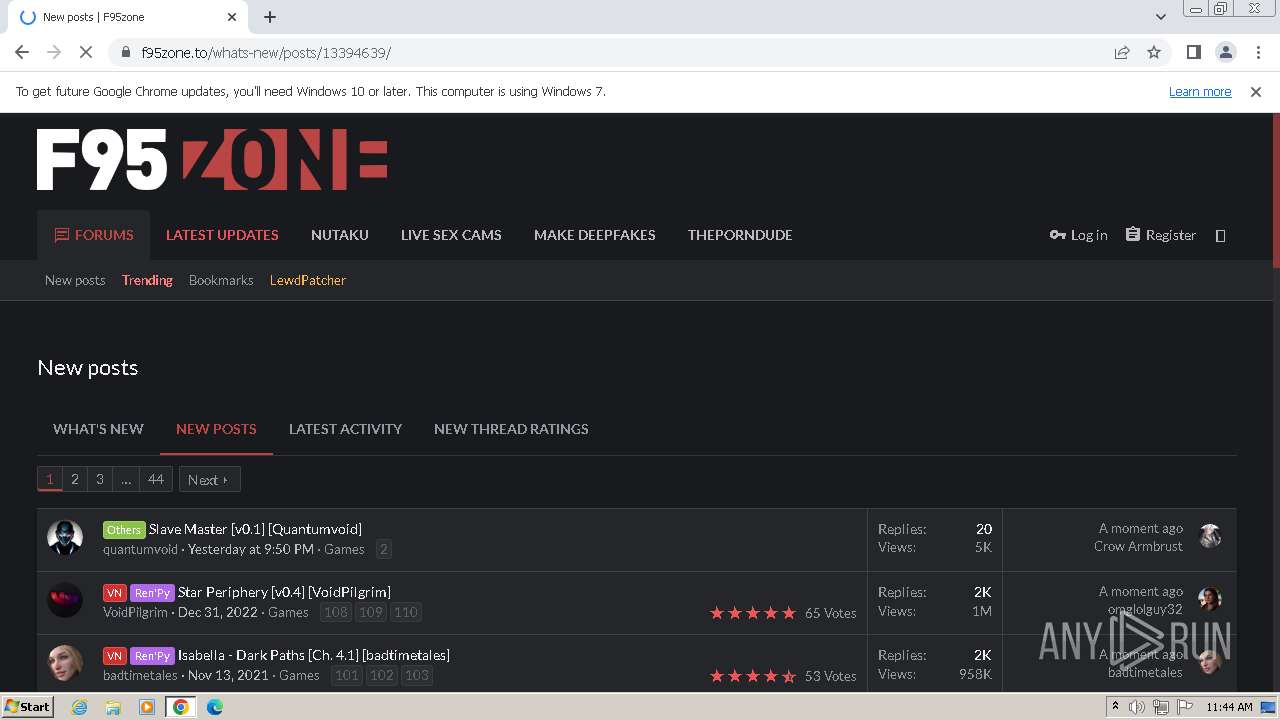
Task: Select the New Posts tab
Action: [x=216, y=429]
